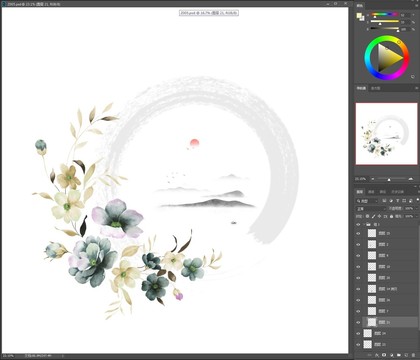The width and height of the screenshot is (420, 360).
Task: Click the add layer mask icon
Action: click(384, 355)
